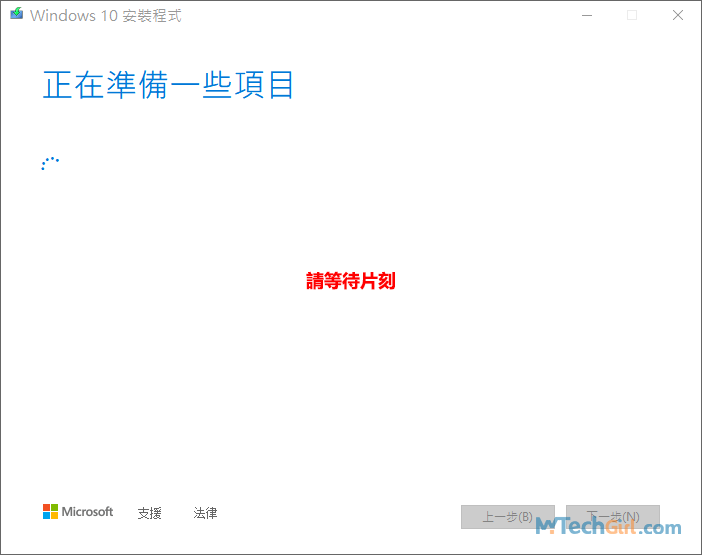Click the red 請等待片刻 text
The width and height of the screenshot is (702, 555).
(350, 282)
